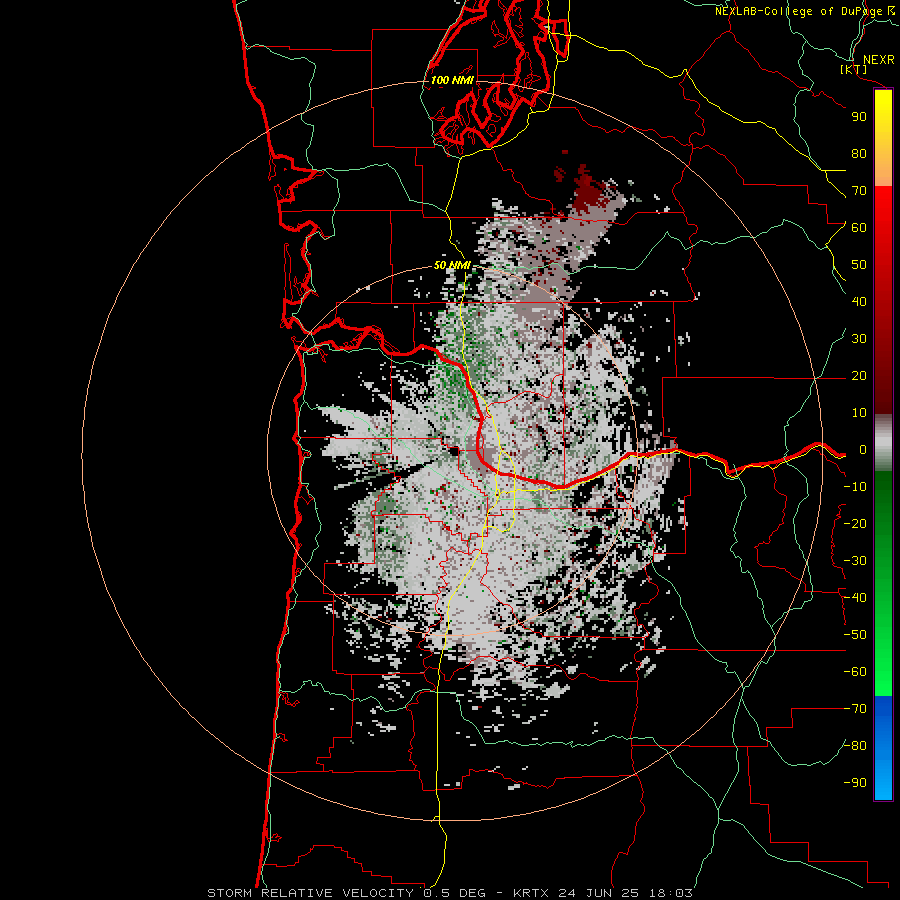The image size is (900, 900).
Task: Click the "NEXR" label above the color bar
Action: coord(879,60)
